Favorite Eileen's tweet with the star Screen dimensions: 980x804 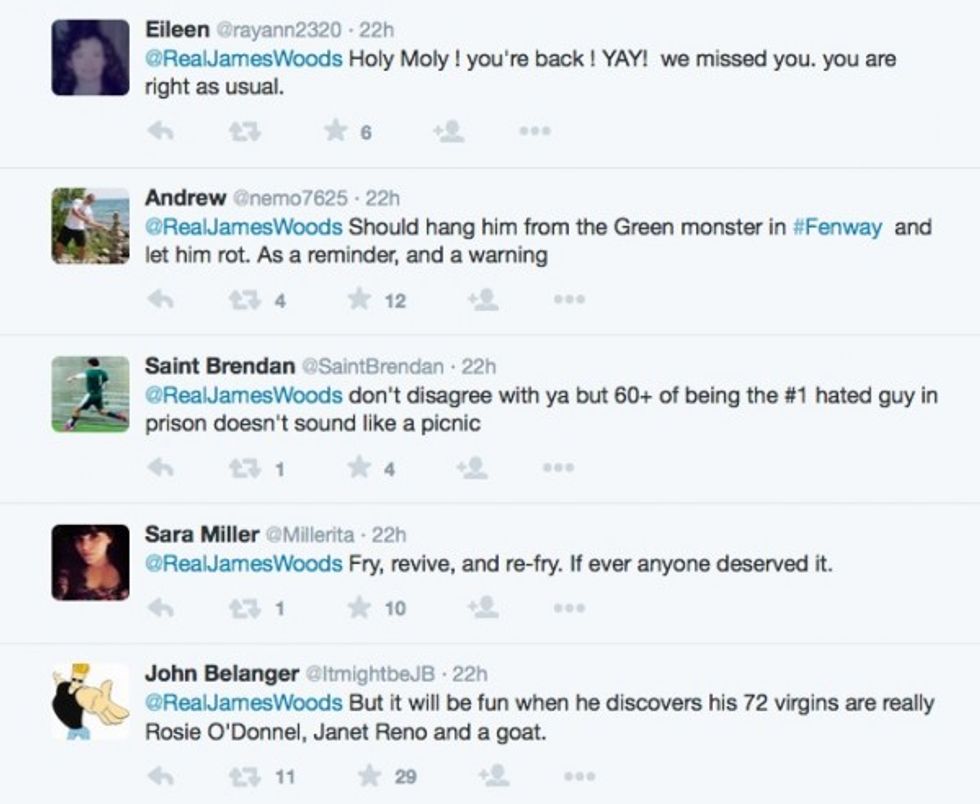[x=336, y=131]
